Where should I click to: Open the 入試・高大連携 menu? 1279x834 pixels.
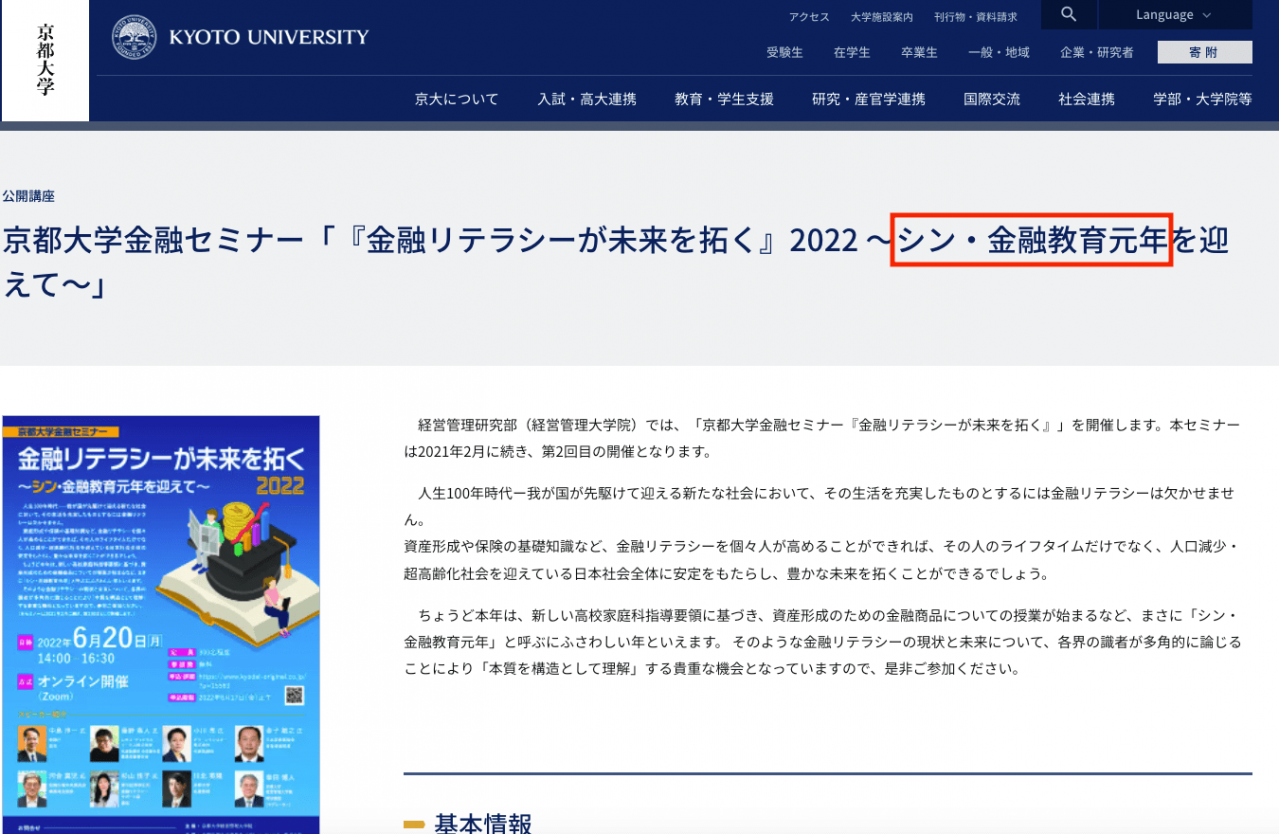point(587,99)
